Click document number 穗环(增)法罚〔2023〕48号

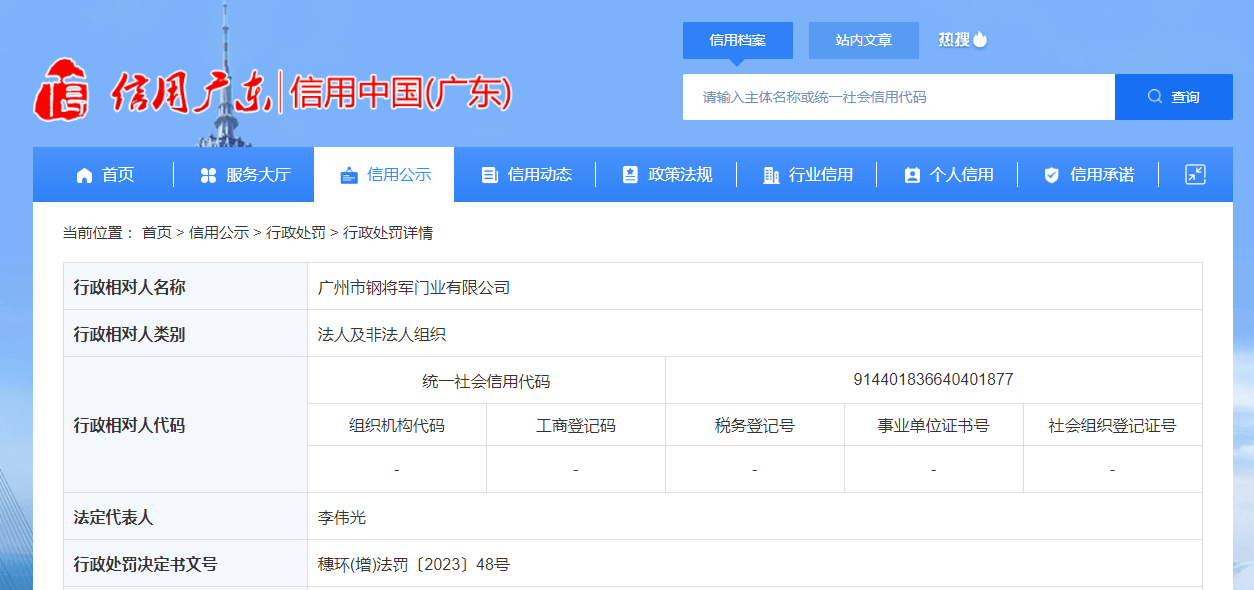pyautogui.click(x=414, y=564)
